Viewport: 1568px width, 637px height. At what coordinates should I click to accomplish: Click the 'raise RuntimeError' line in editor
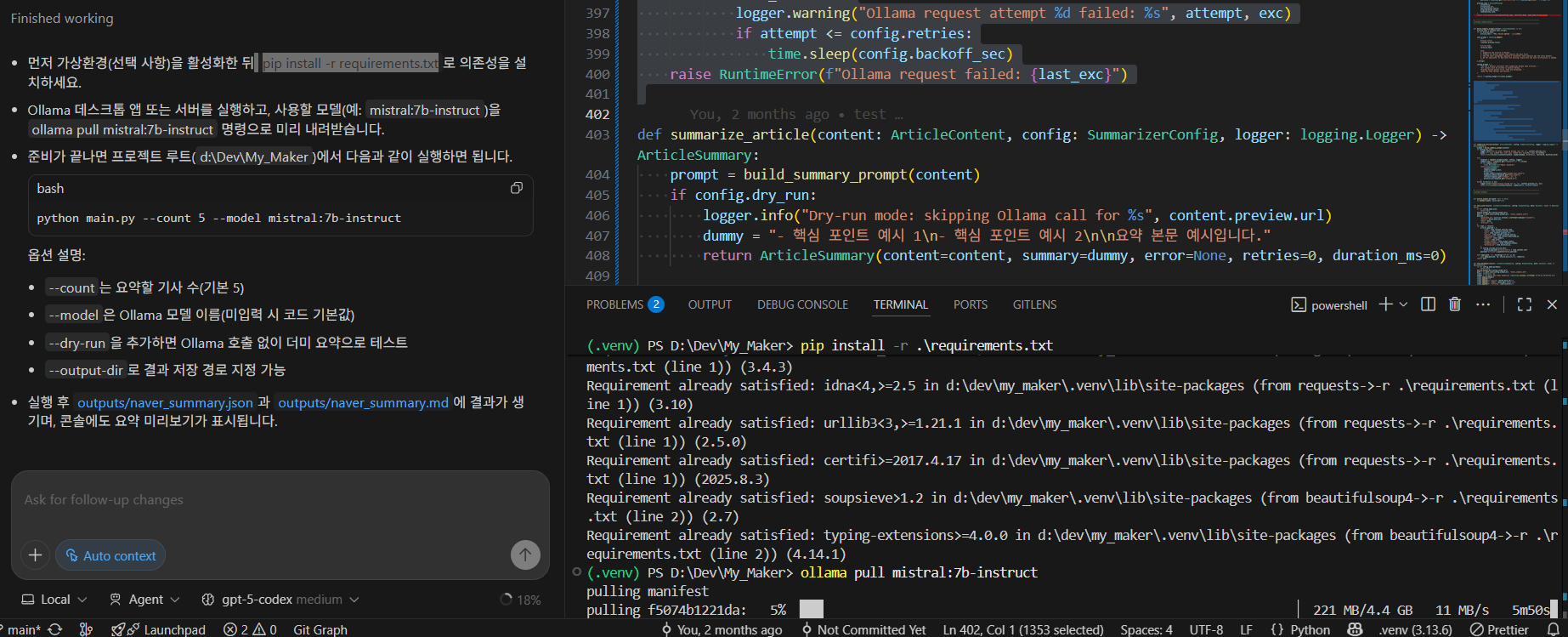[x=898, y=74]
